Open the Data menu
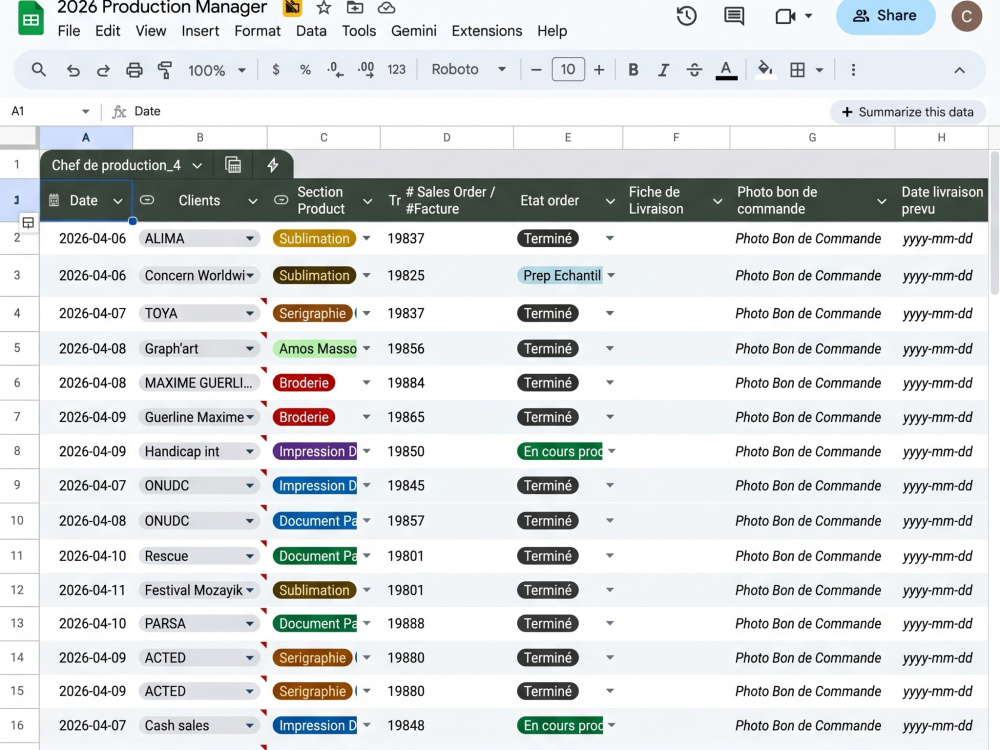 click(311, 31)
